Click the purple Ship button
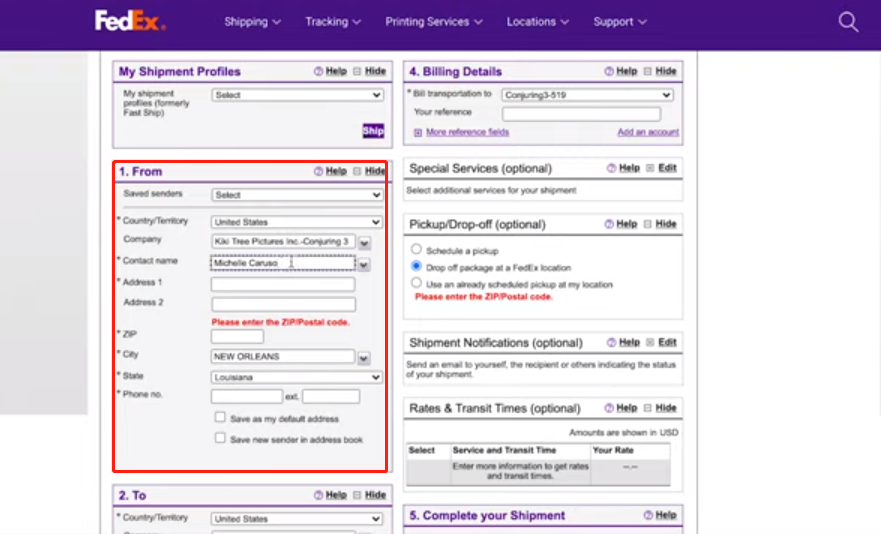 373,131
